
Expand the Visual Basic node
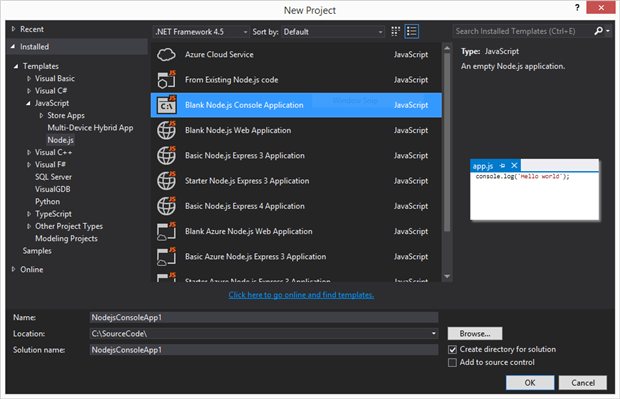point(29,79)
